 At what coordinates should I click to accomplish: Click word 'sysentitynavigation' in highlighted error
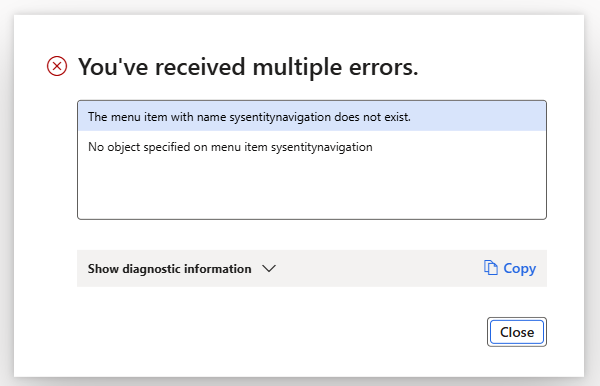click(280, 117)
